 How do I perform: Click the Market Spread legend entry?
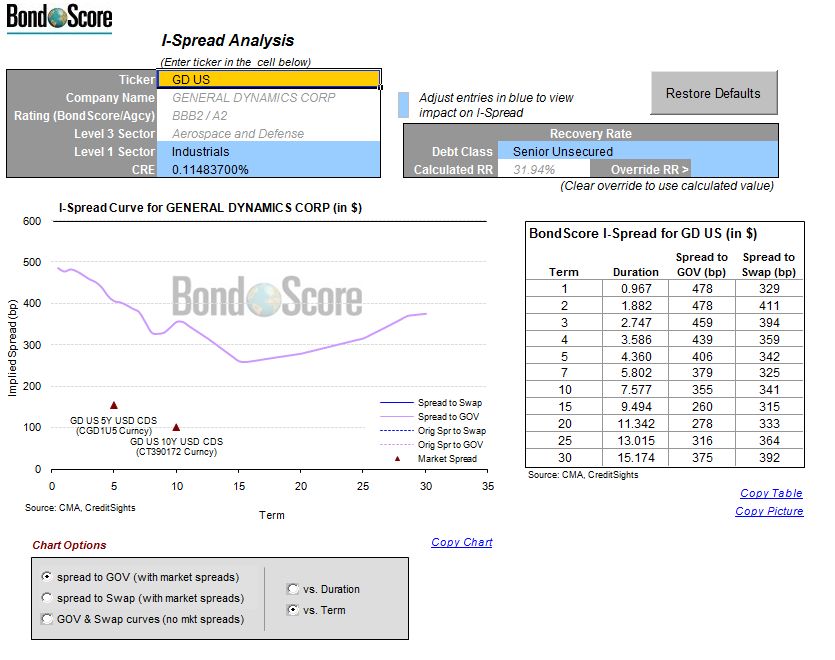coord(435,459)
